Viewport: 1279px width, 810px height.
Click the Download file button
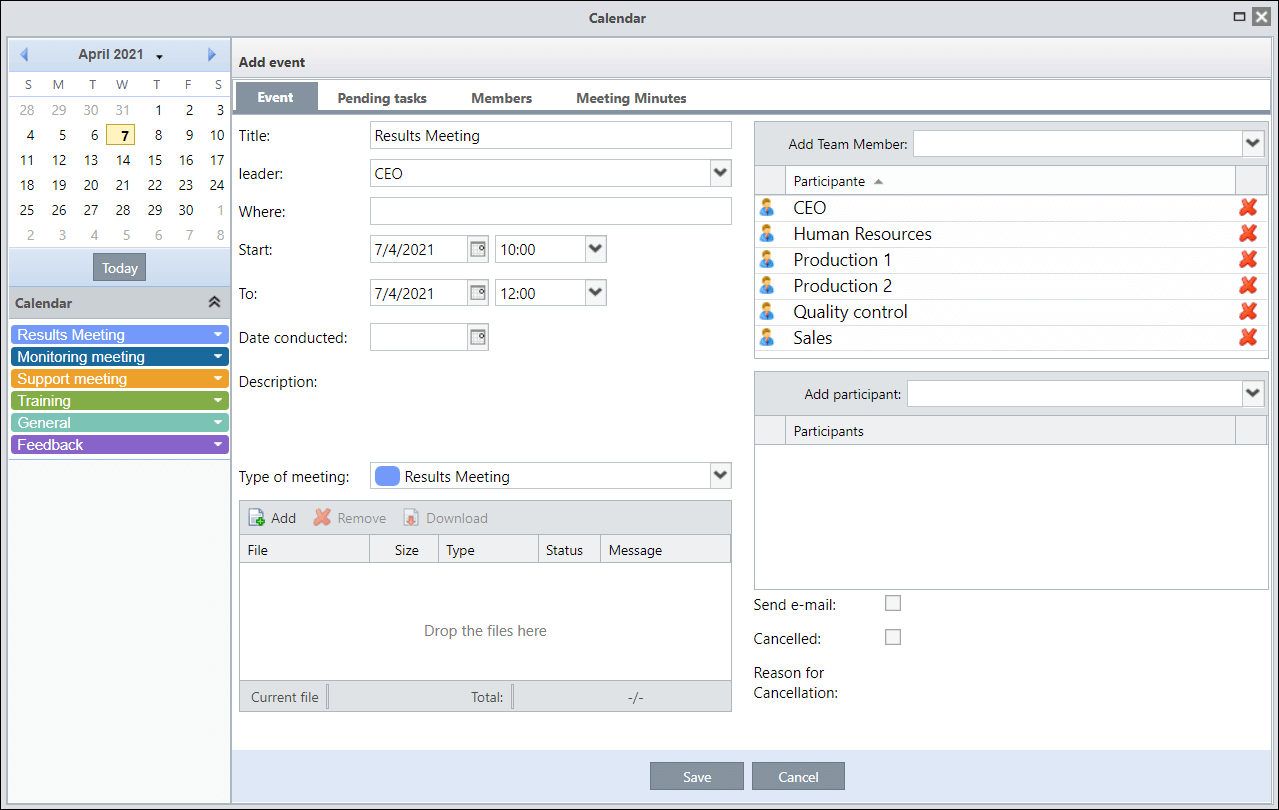pyautogui.click(x=445, y=518)
